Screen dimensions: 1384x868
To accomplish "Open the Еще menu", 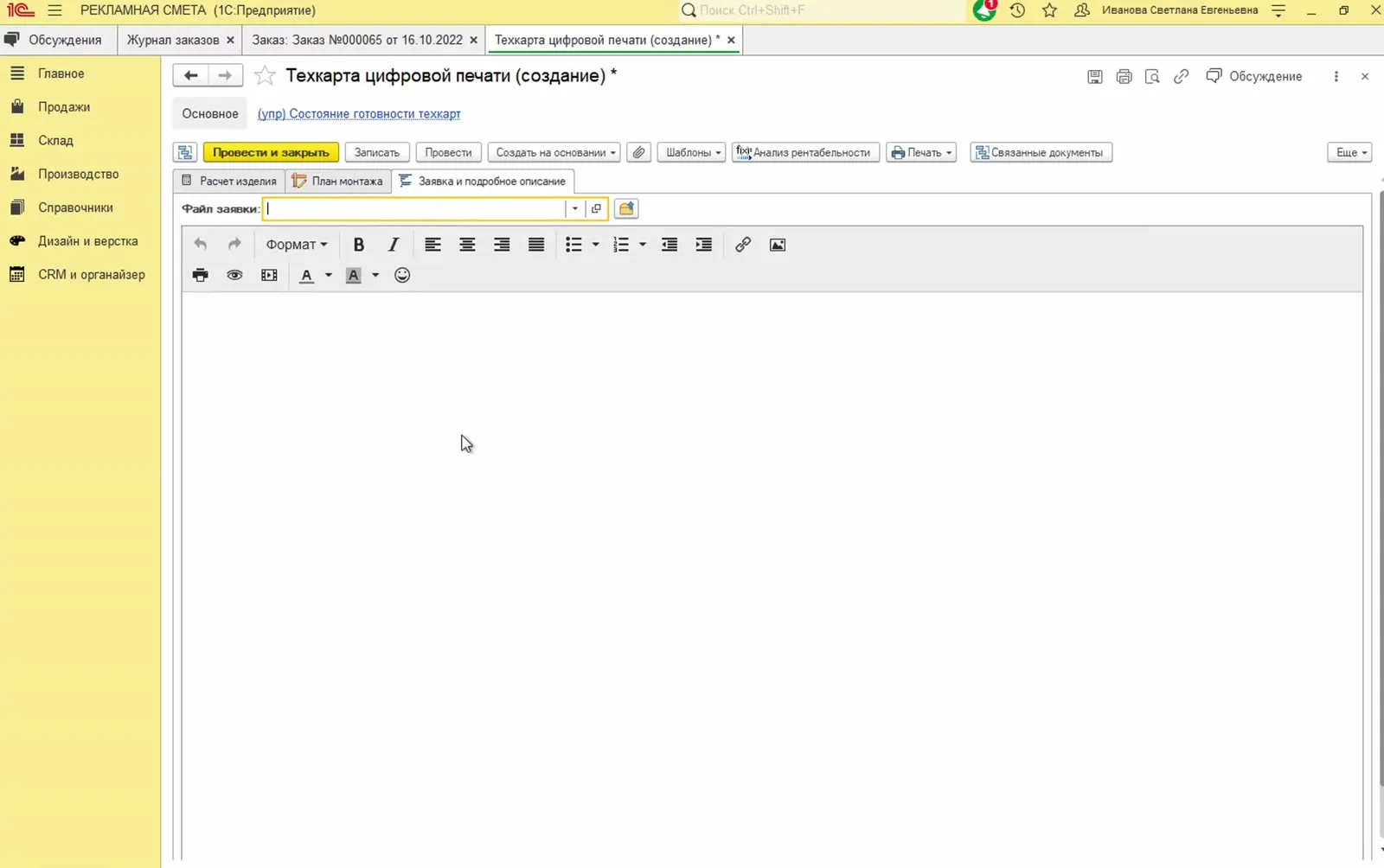I will pyautogui.click(x=1349, y=152).
